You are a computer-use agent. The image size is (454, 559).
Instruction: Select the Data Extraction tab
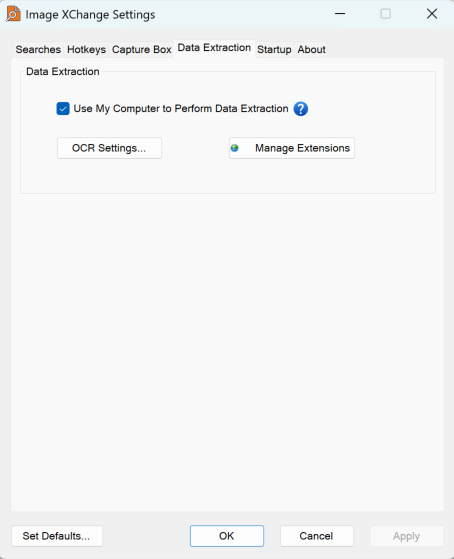[214, 48]
